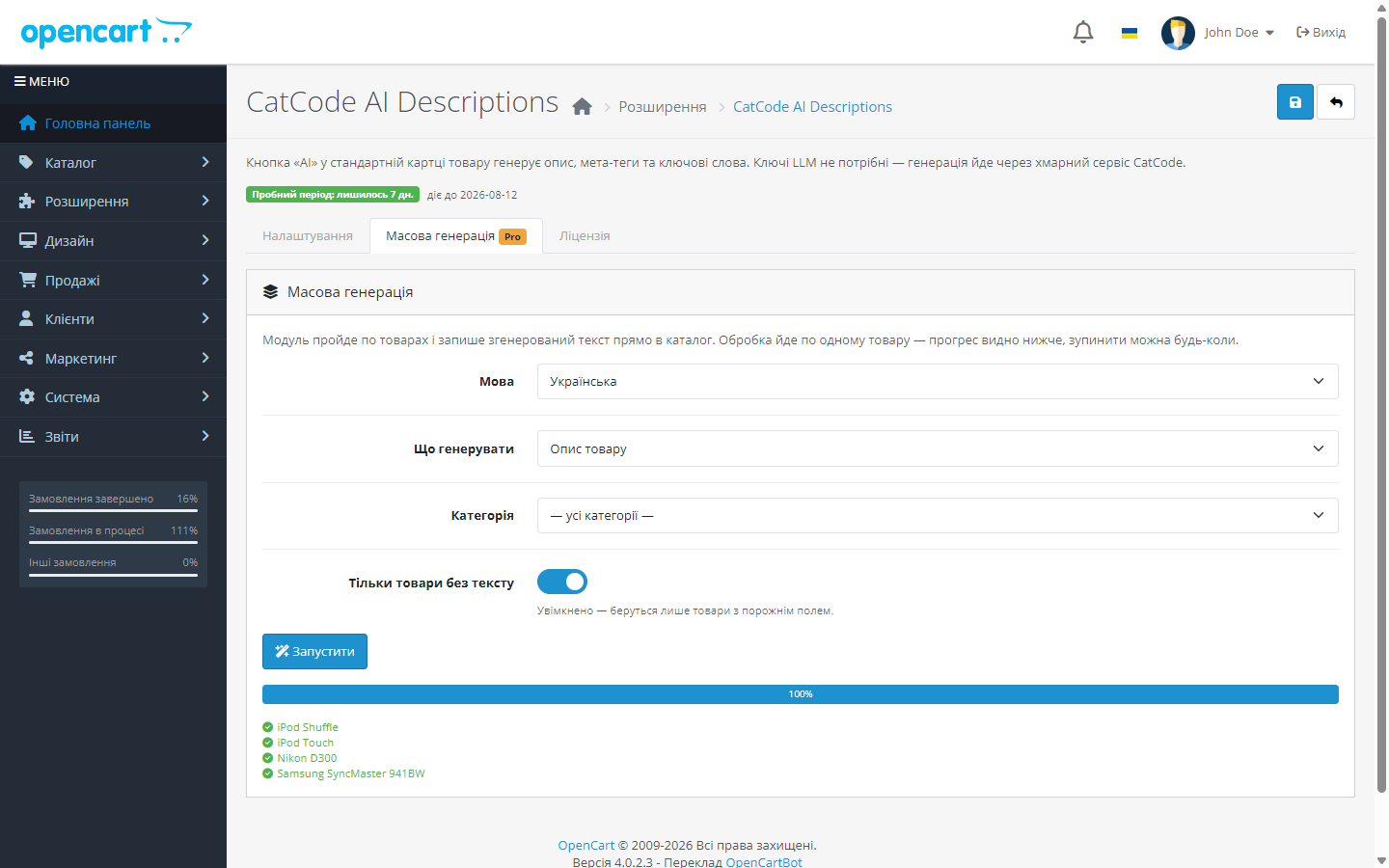Click the trial period green badge
The width and height of the screenshot is (1389, 868).
click(333, 195)
